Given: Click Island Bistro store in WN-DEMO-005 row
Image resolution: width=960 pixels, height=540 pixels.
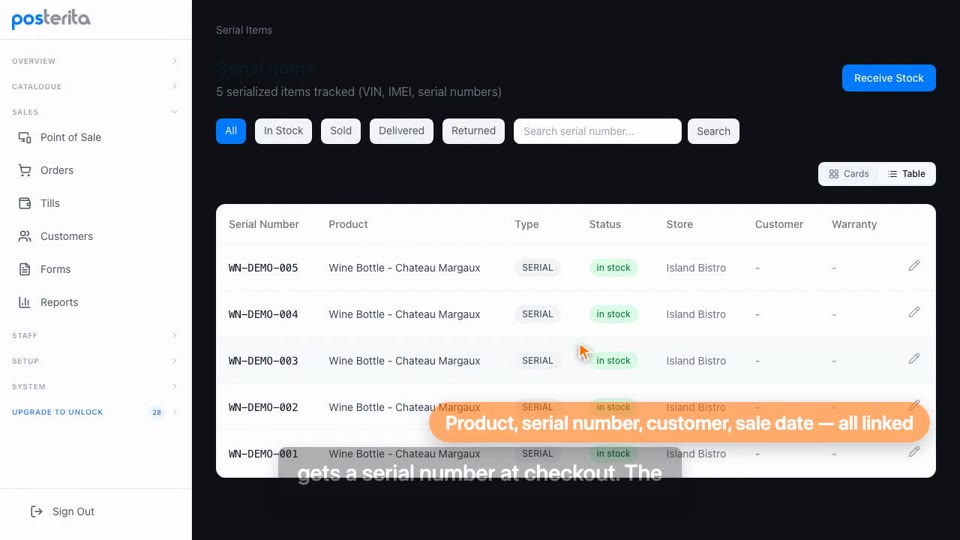Looking at the screenshot, I should 696,268.
